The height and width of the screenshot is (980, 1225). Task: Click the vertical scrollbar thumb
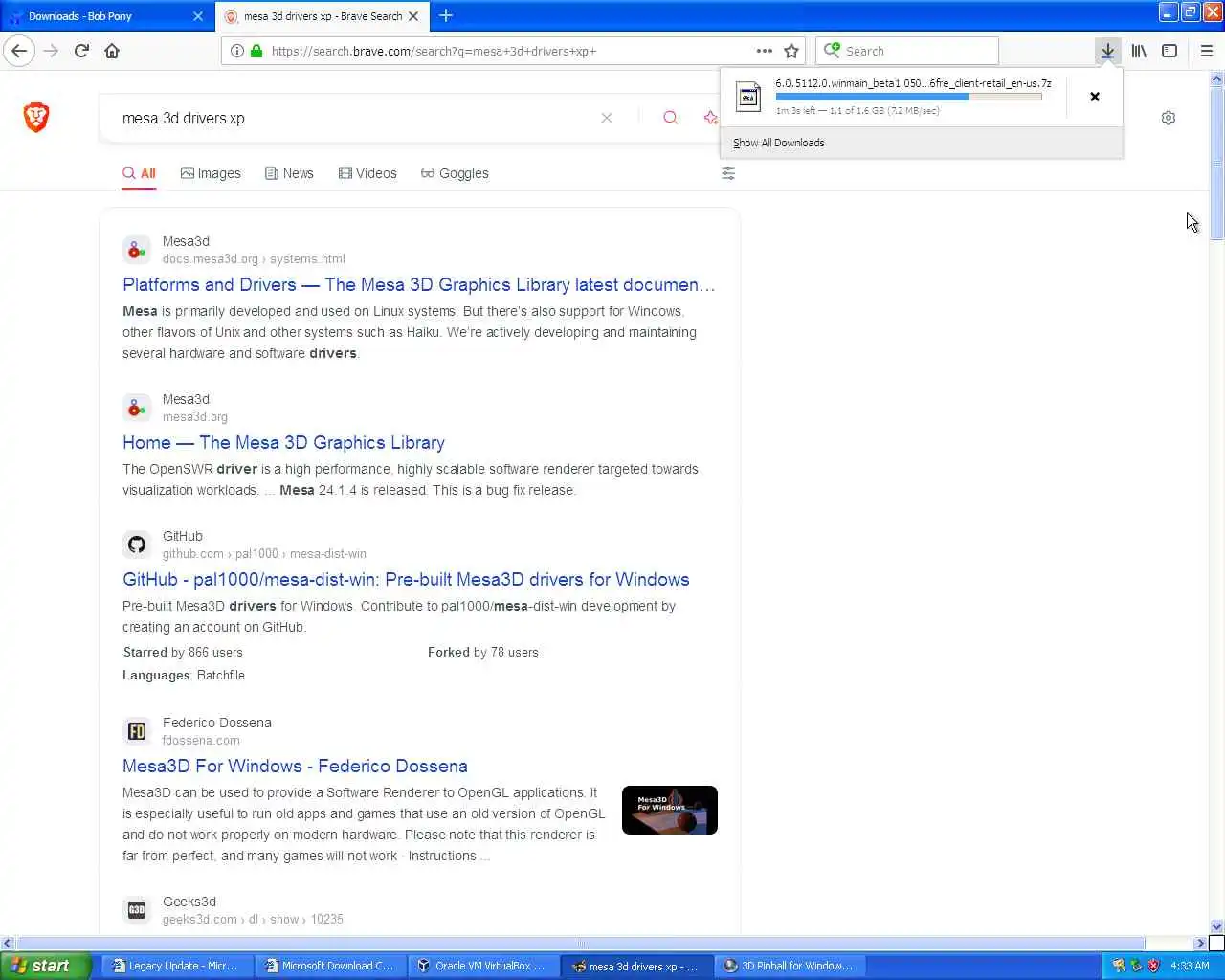(1217, 163)
